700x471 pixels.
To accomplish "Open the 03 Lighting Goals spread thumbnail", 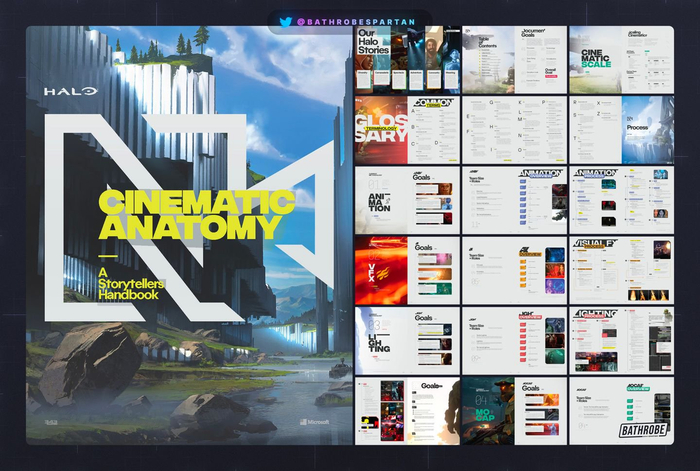I will 407,341.
